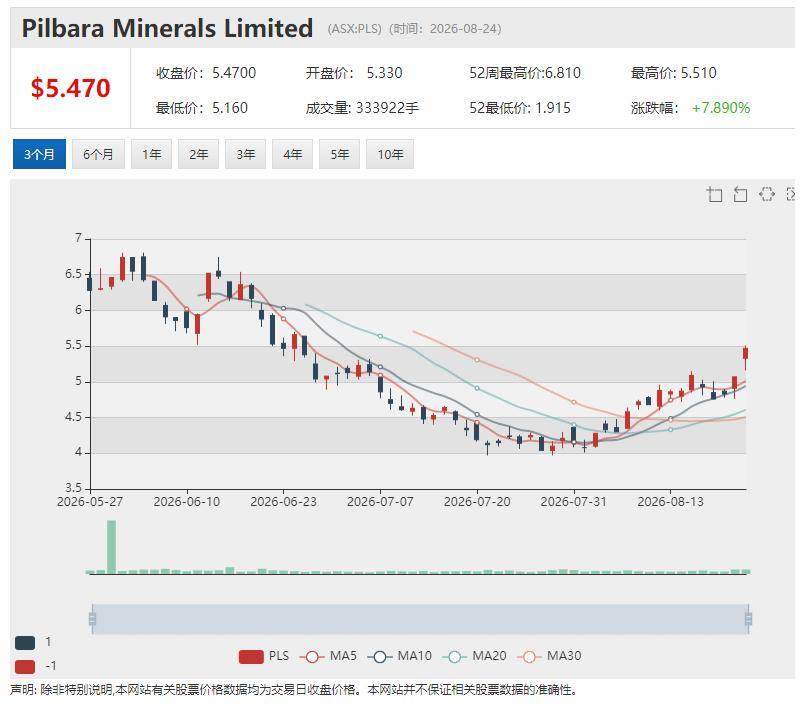Show the 3年 price history

pos(245,154)
